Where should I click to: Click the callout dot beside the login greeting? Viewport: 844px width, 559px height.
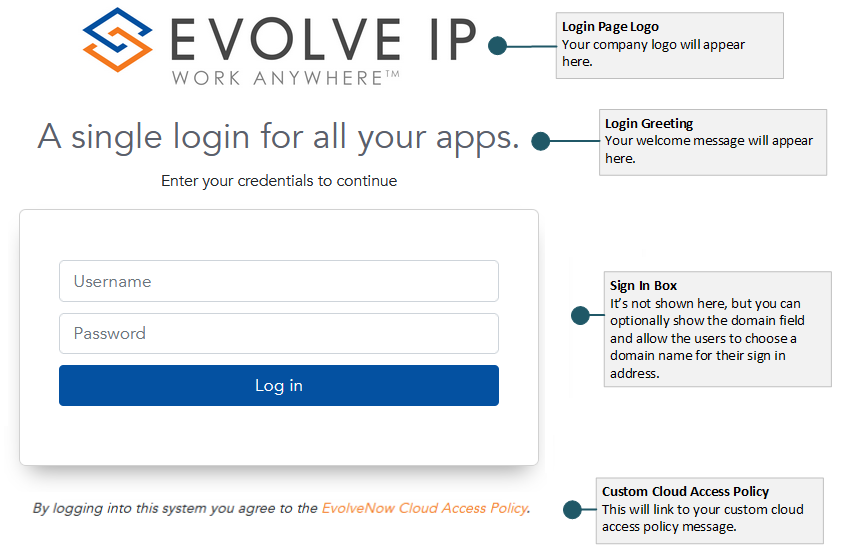pos(541,141)
